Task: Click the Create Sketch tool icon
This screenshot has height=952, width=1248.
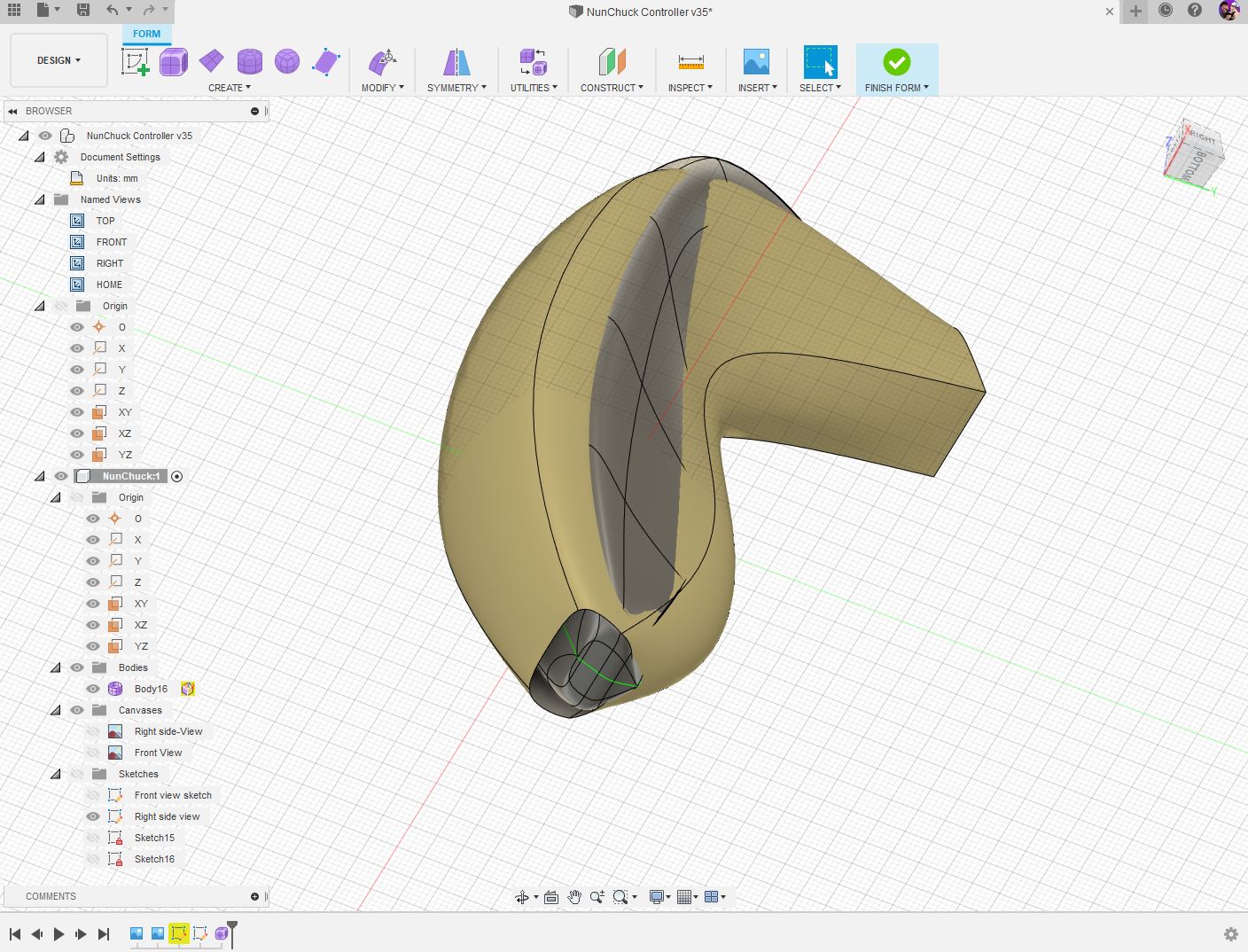Action: tap(135, 62)
